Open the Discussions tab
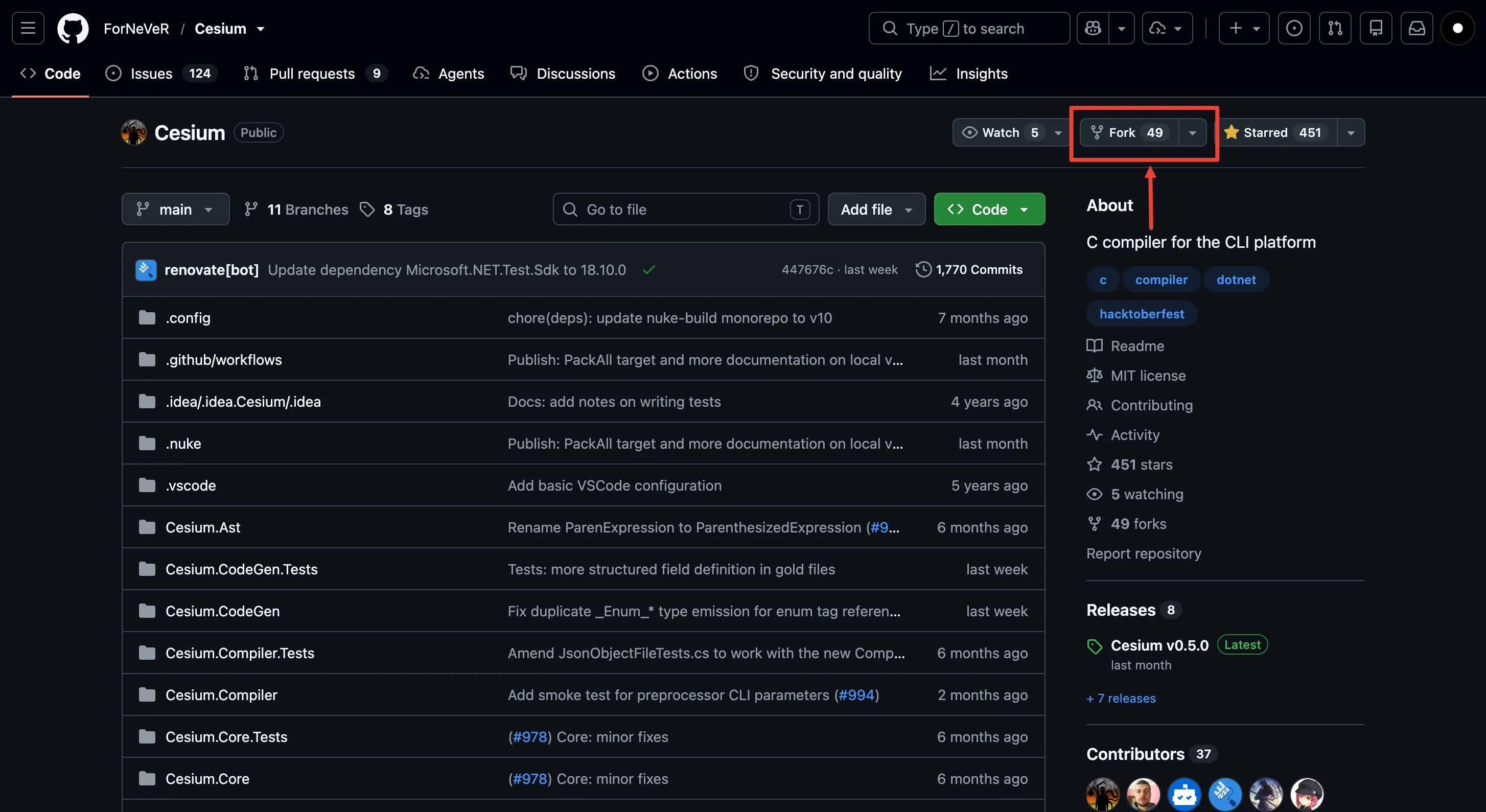Viewport: 1486px width, 812px height. click(x=563, y=74)
